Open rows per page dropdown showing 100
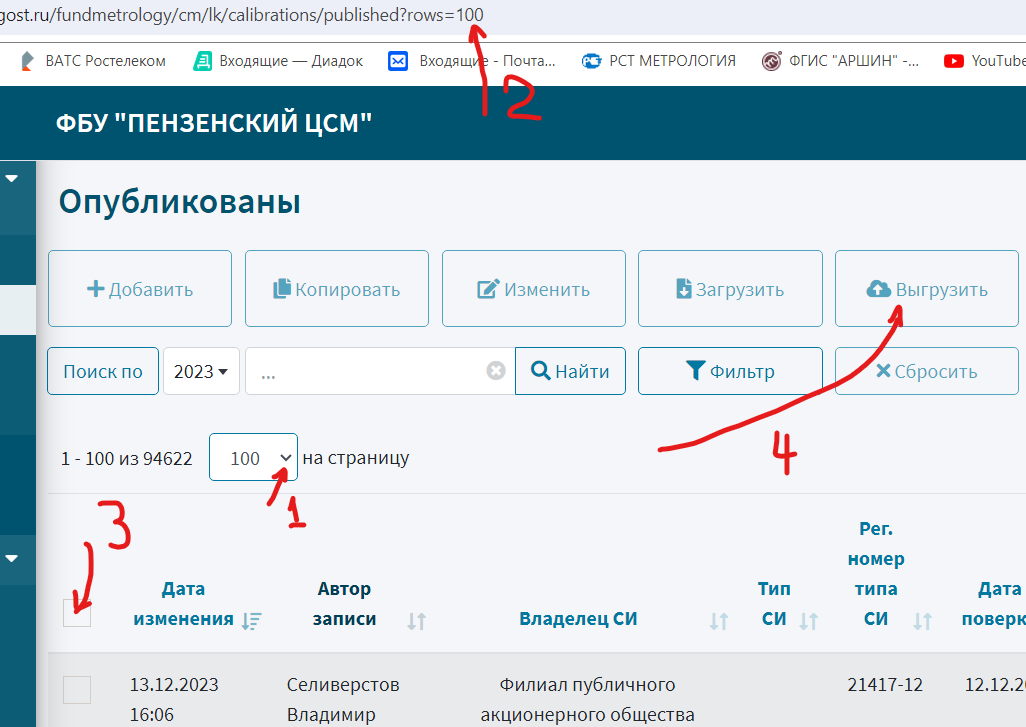The image size is (1026, 727). (x=253, y=457)
